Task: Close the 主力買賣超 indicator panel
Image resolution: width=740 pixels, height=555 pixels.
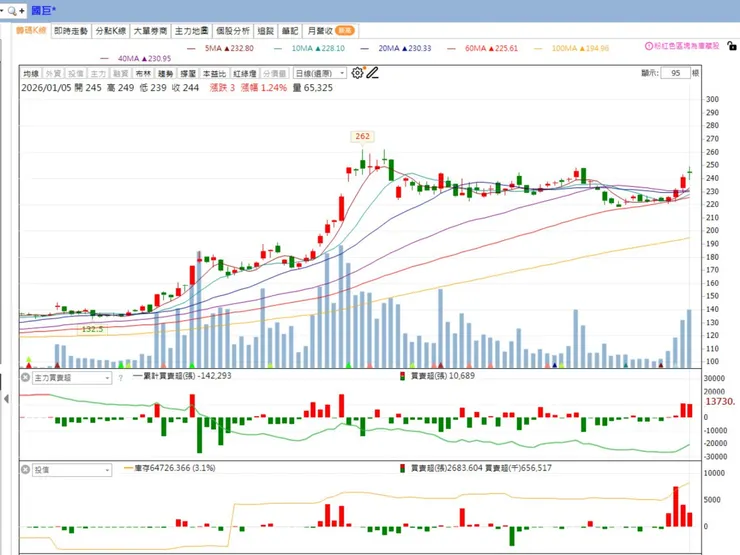Action: (25, 377)
